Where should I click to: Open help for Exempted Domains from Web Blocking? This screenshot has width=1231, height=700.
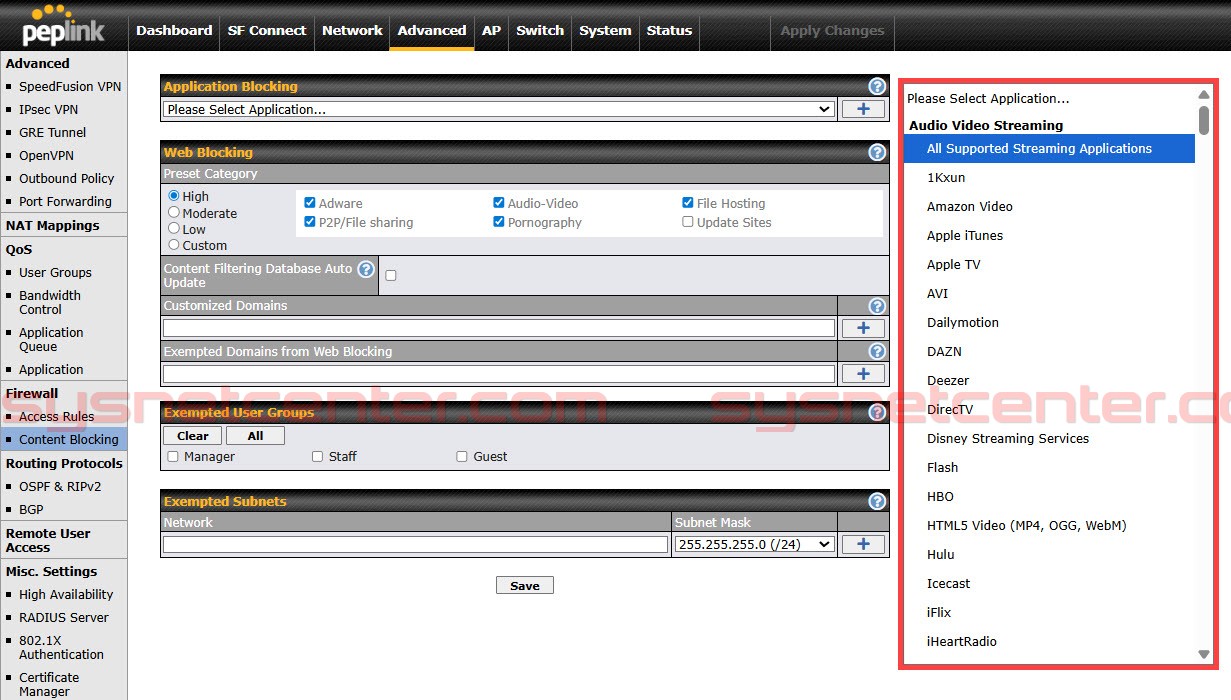point(877,352)
